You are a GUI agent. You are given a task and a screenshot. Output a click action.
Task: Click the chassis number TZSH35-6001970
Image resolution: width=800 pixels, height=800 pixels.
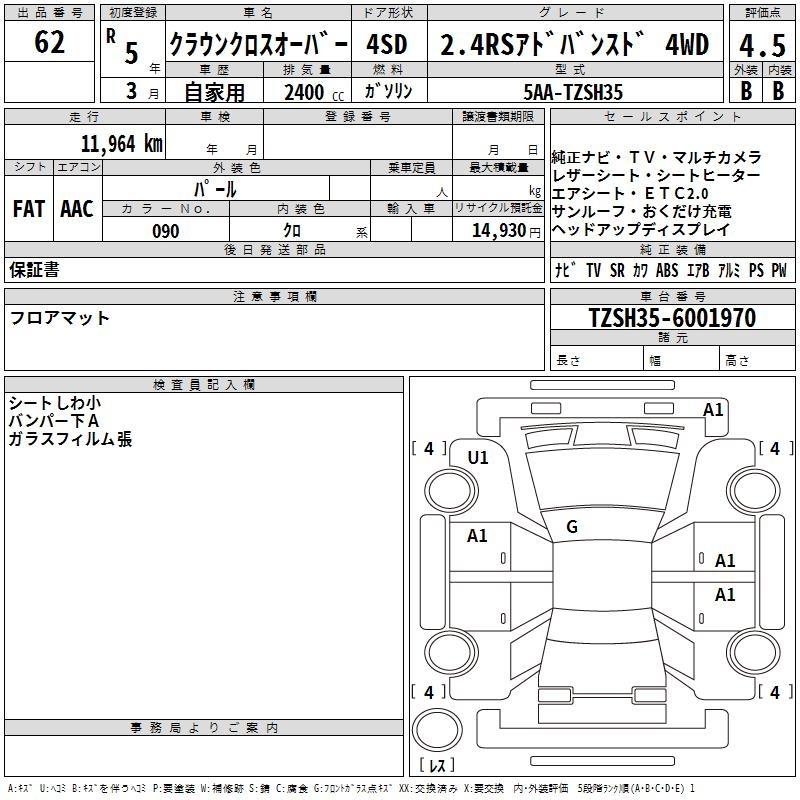(x=672, y=318)
